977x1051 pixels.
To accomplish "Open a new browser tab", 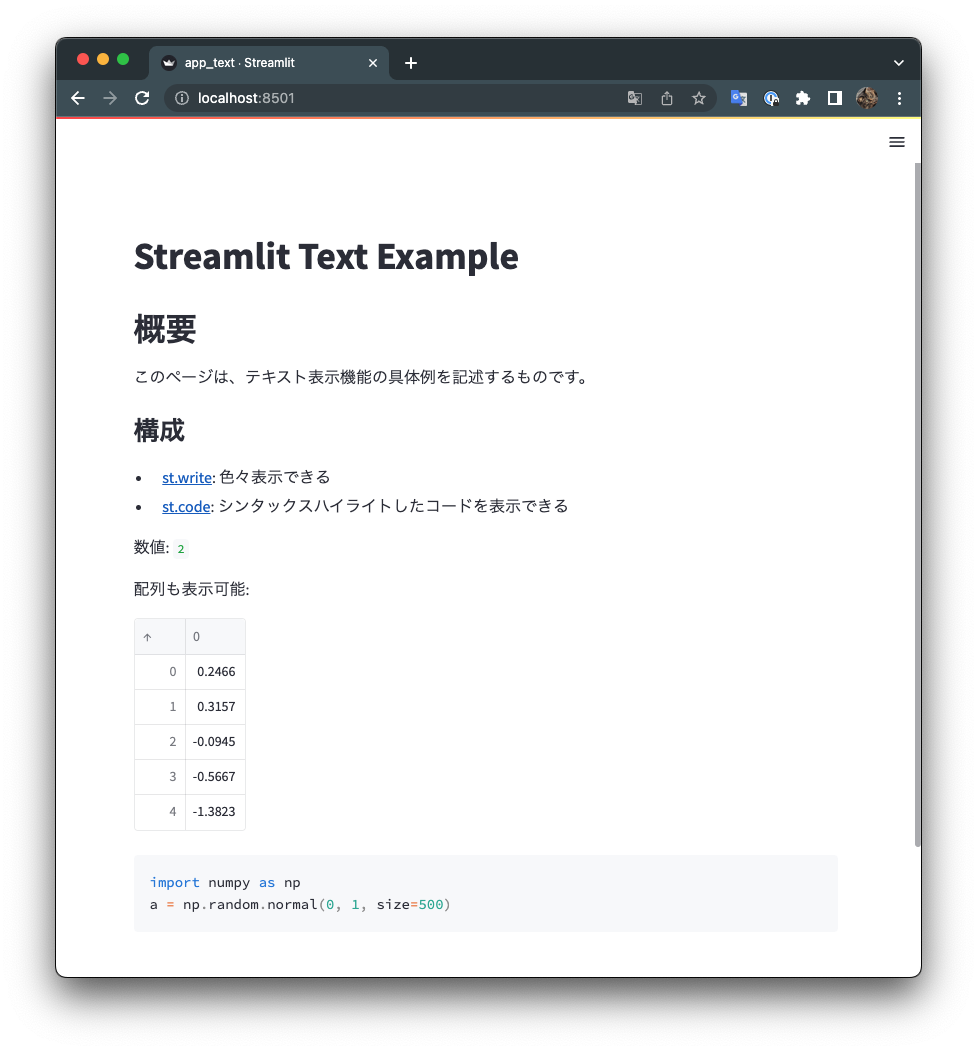I will (410, 61).
